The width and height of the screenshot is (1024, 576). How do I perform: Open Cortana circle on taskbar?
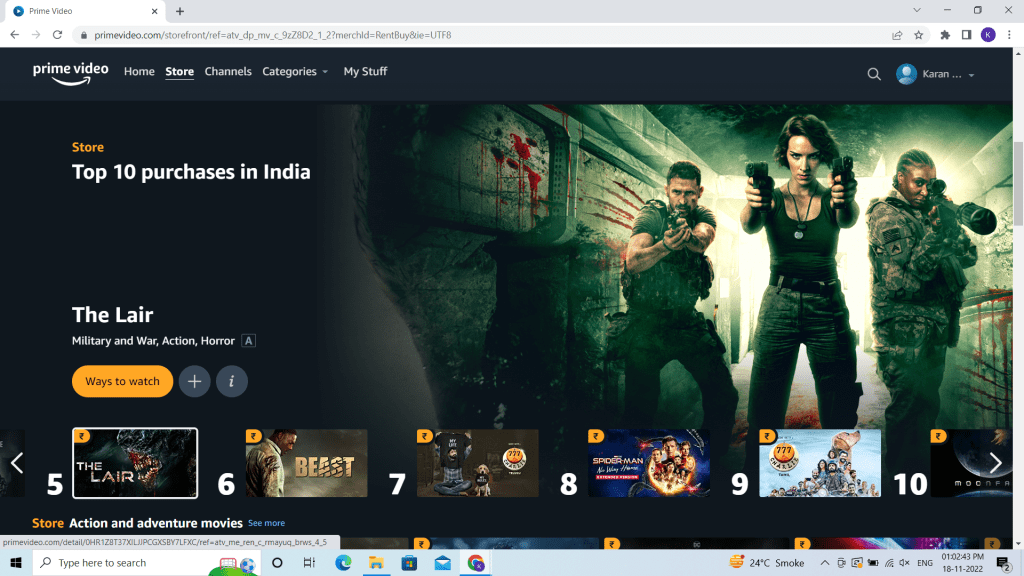coord(277,562)
